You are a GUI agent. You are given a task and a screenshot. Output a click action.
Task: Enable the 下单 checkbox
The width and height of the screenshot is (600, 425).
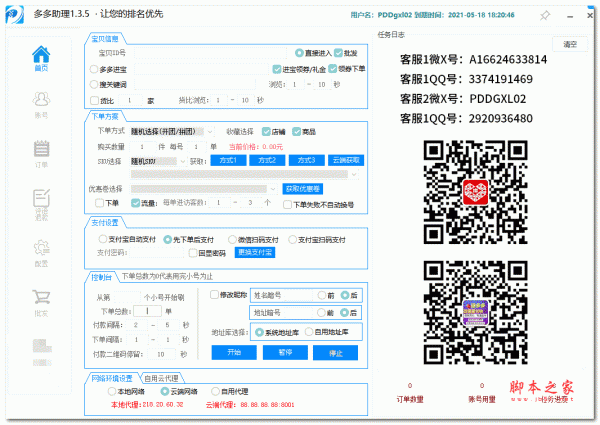99,203
